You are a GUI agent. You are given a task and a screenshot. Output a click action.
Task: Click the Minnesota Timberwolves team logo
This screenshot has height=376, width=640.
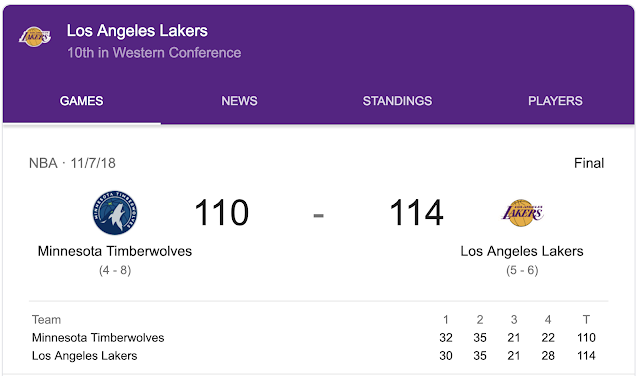click(x=115, y=212)
